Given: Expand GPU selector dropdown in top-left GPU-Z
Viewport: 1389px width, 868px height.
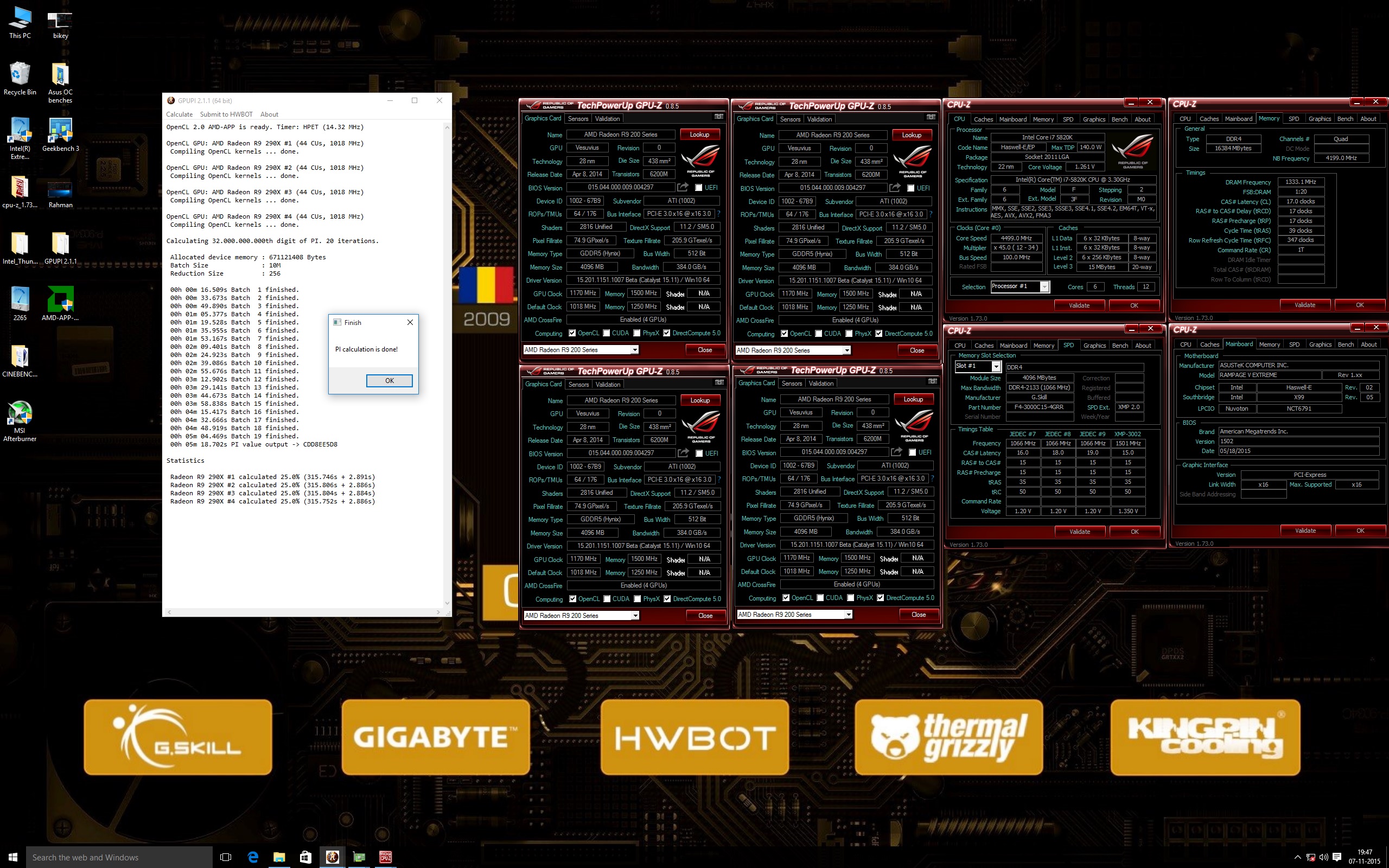Looking at the screenshot, I should (x=634, y=349).
